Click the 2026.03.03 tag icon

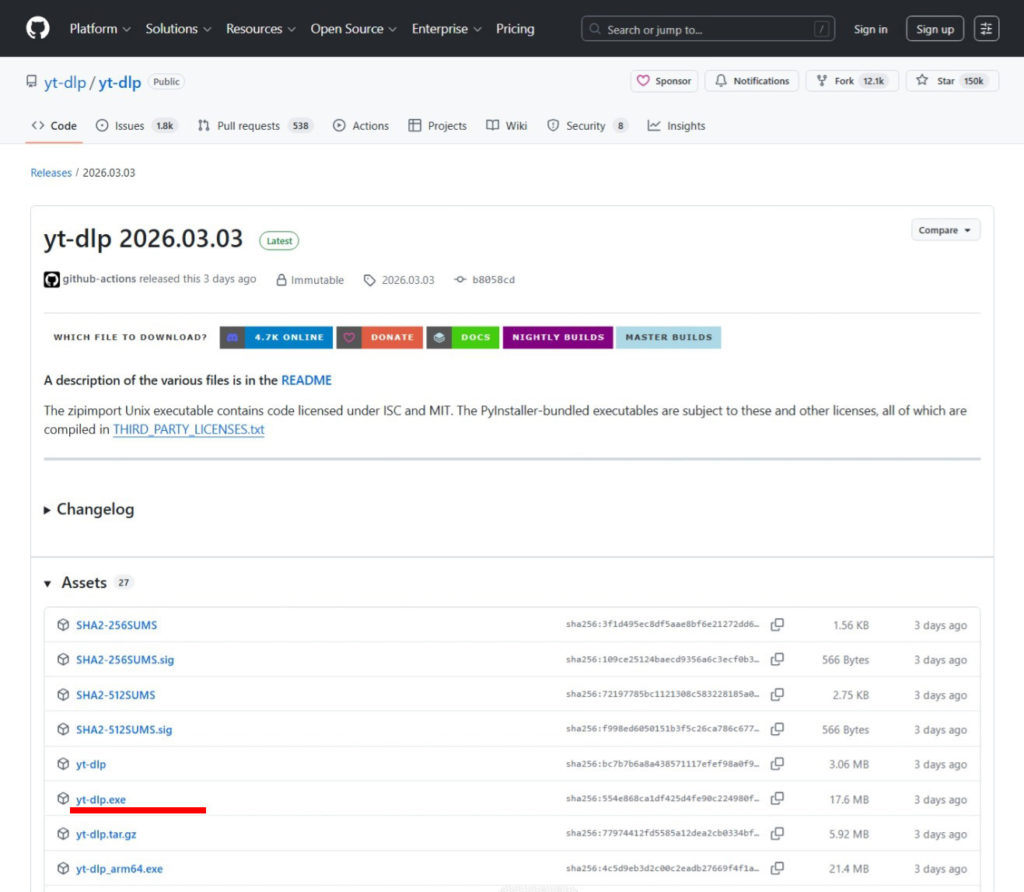[370, 280]
